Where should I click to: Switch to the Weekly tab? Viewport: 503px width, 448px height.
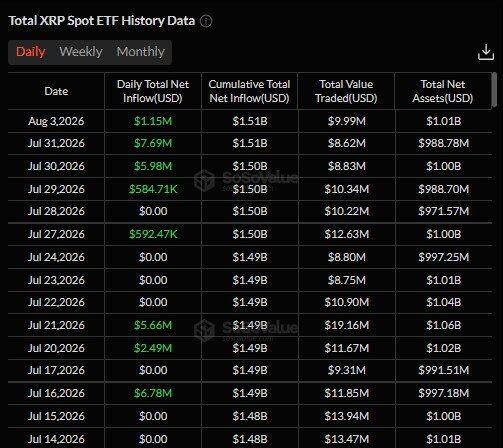pyautogui.click(x=81, y=52)
